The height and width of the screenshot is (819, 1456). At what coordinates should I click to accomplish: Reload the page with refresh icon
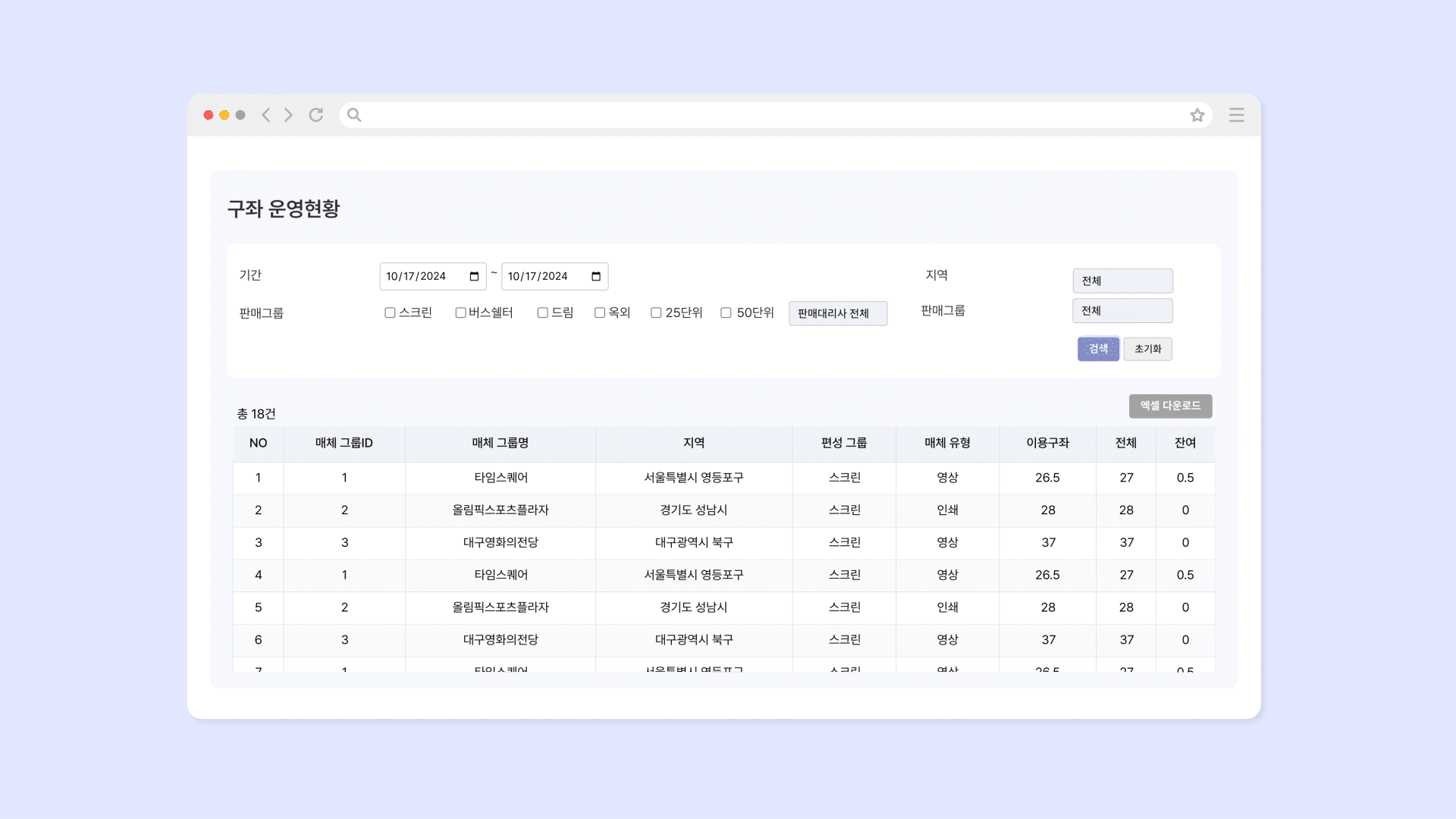click(x=316, y=115)
